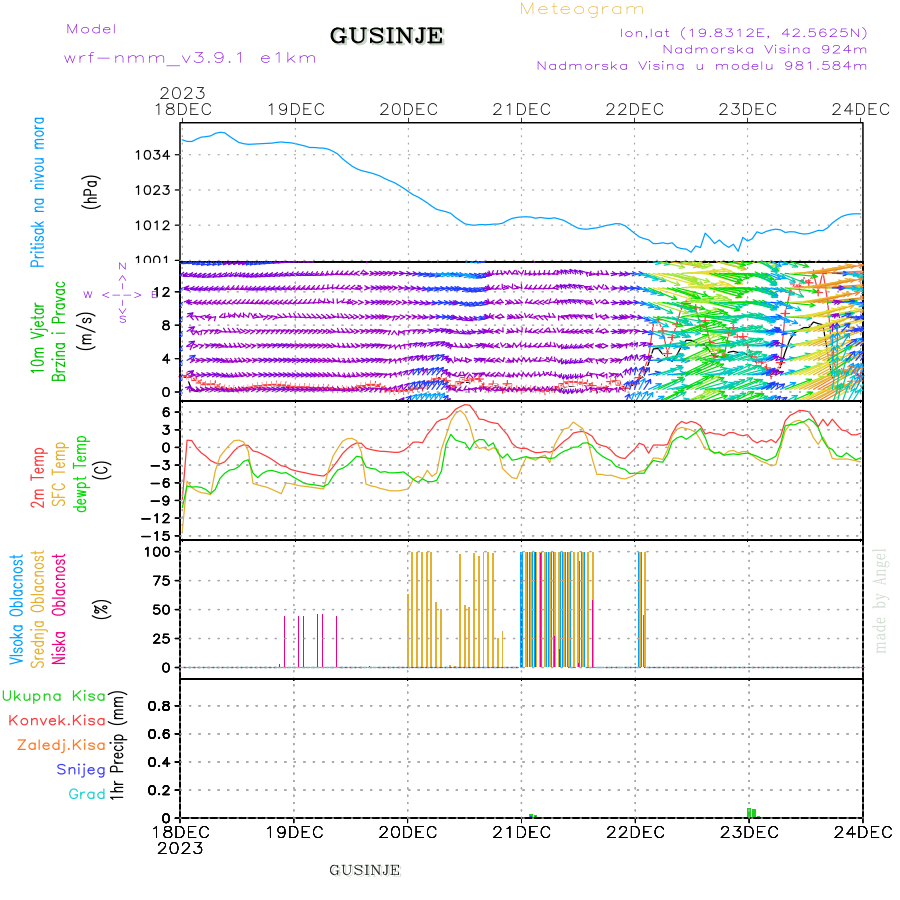The height and width of the screenshot is (900, 900).
Task: Click the −15 tick on temperature axis
Action: point(156,536)
